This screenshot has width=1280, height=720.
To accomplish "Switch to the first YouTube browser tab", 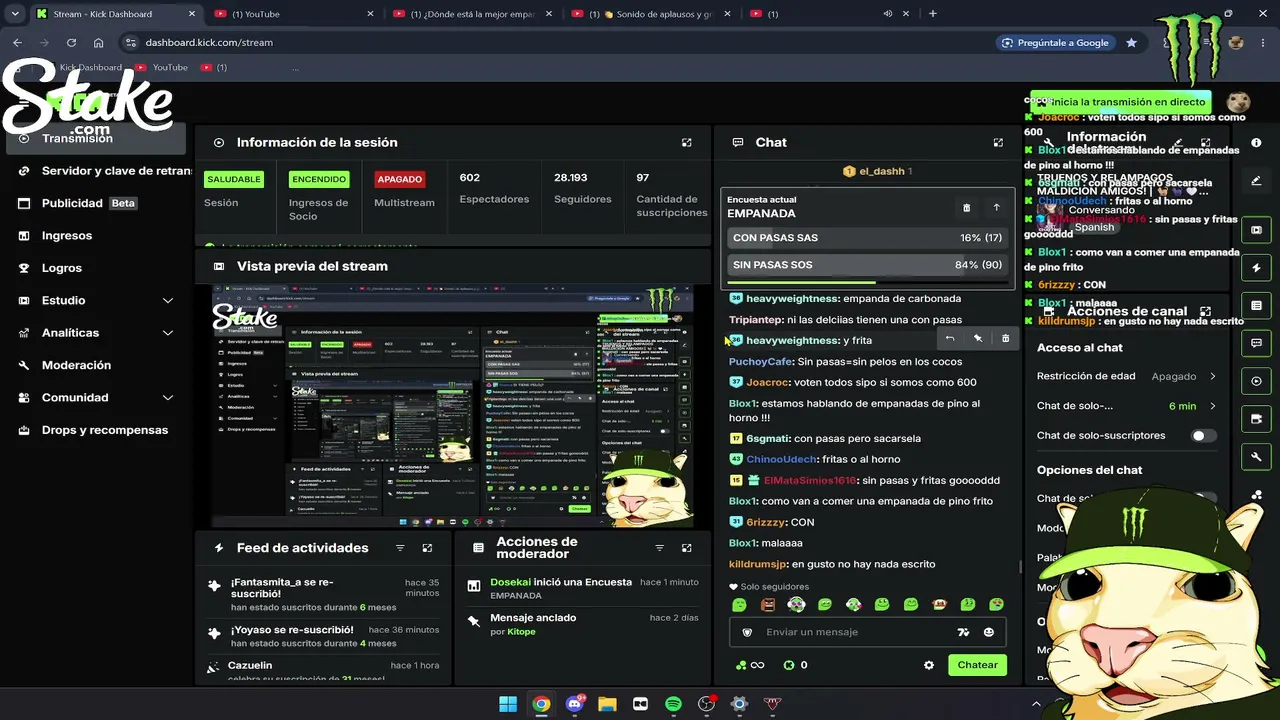I will click(x=292, y=14).
